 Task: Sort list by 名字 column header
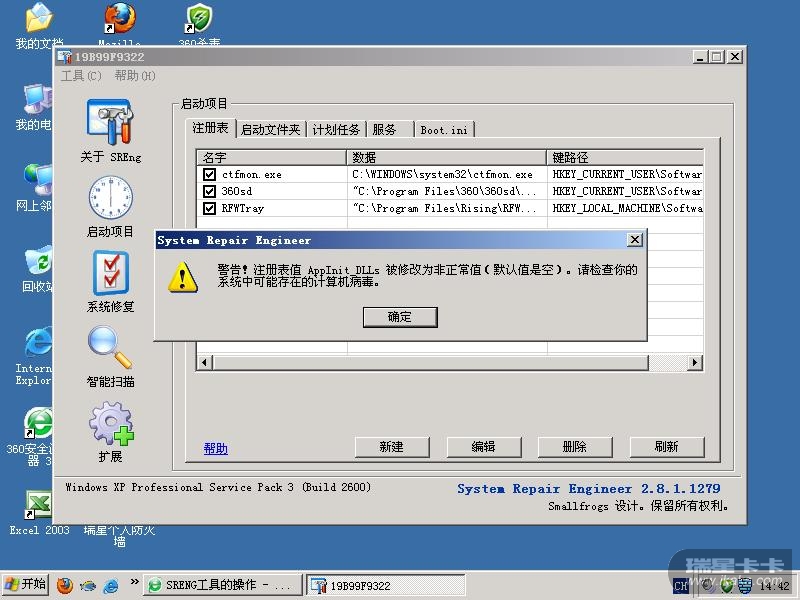click(x=271, y=157)
